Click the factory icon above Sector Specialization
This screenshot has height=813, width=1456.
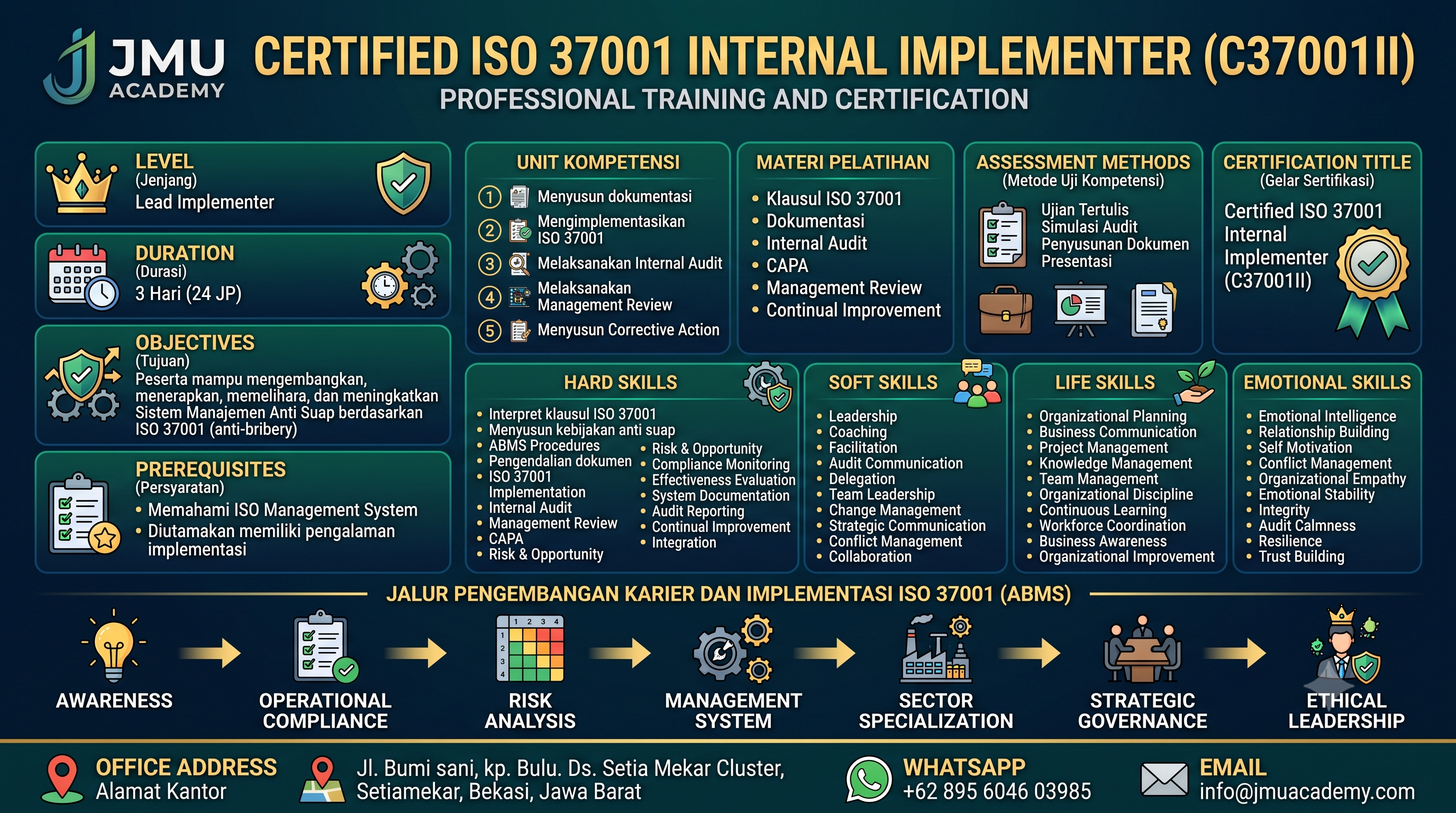coord(936,648)
